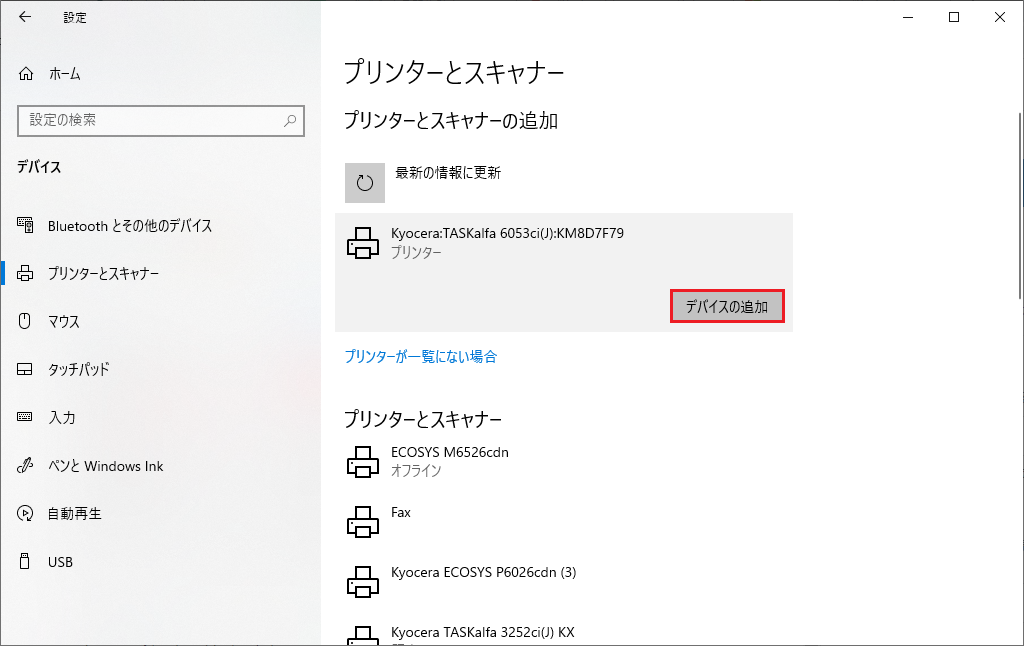Click the Fax printer icon

tap(362, 521)
